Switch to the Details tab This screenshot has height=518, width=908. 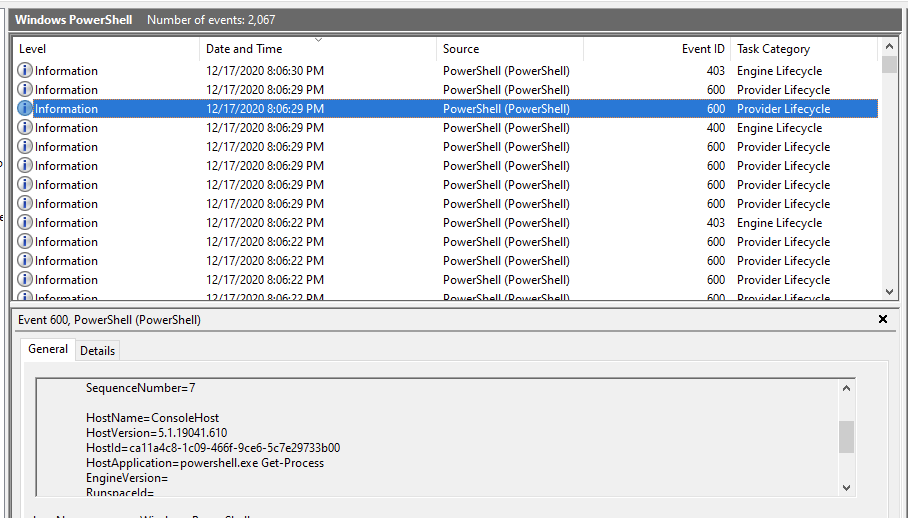click(97, 351)
